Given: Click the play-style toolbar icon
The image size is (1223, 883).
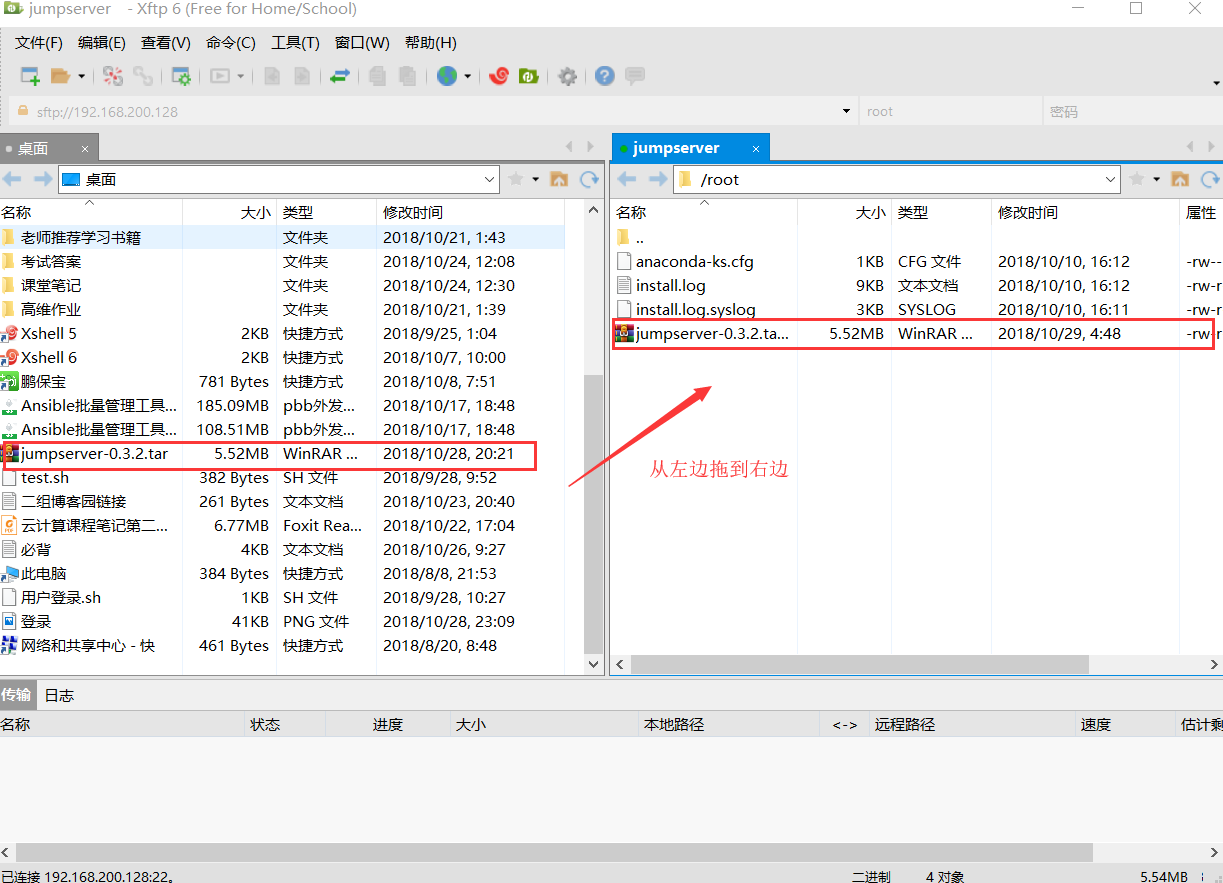Looking at the screenshot, I should (219, 76).
